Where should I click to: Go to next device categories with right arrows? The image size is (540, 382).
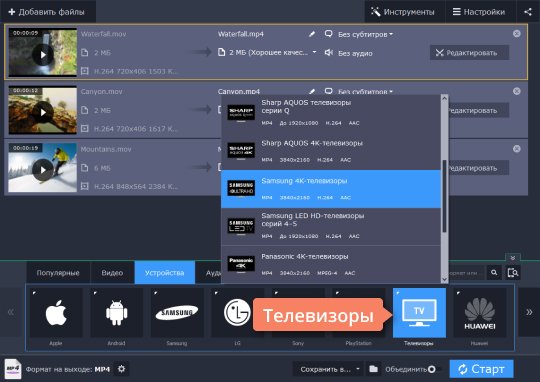click(x=529, y=312)
